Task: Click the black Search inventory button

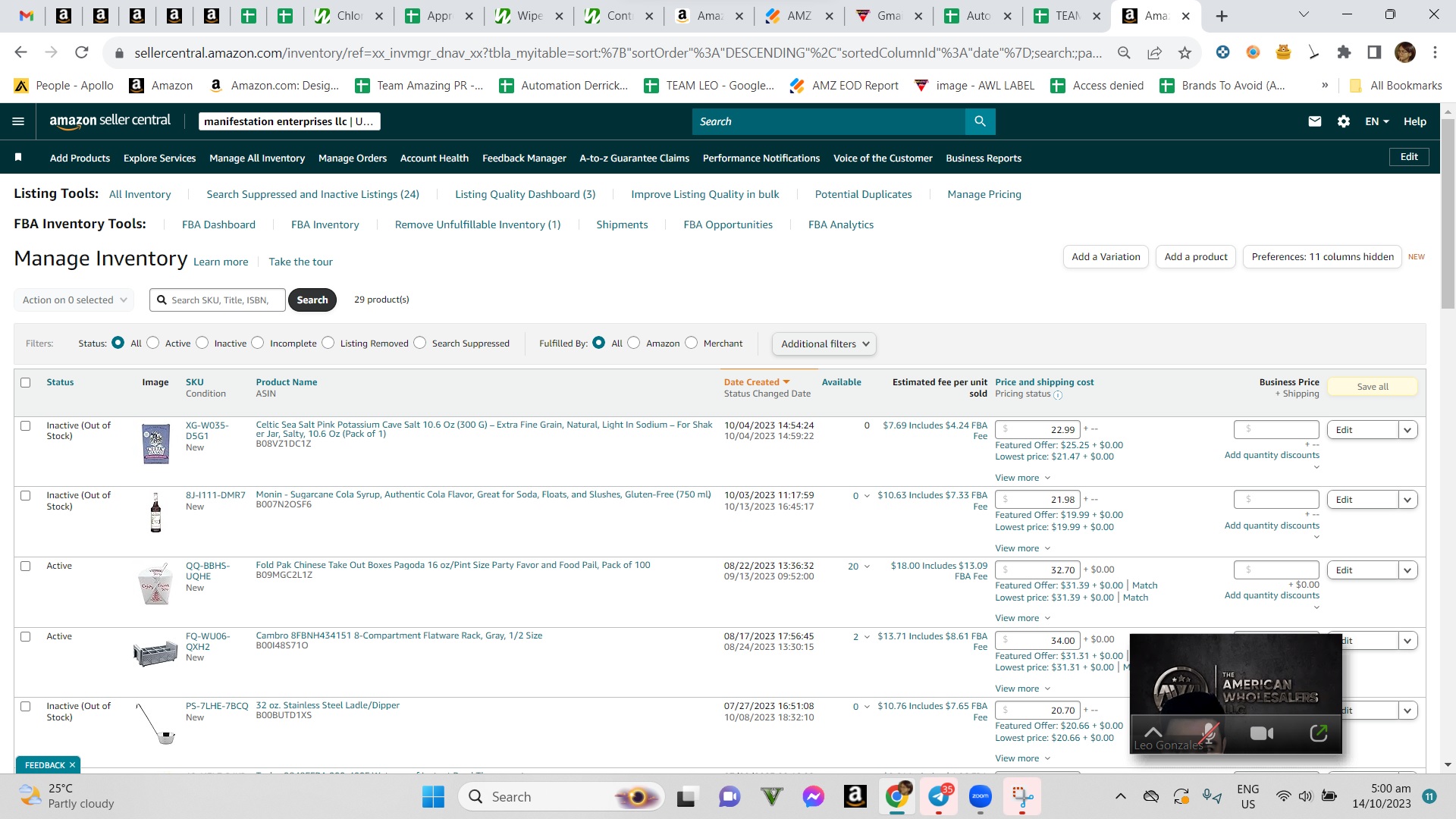Action: pyautogui.click(x=312, y=300)
